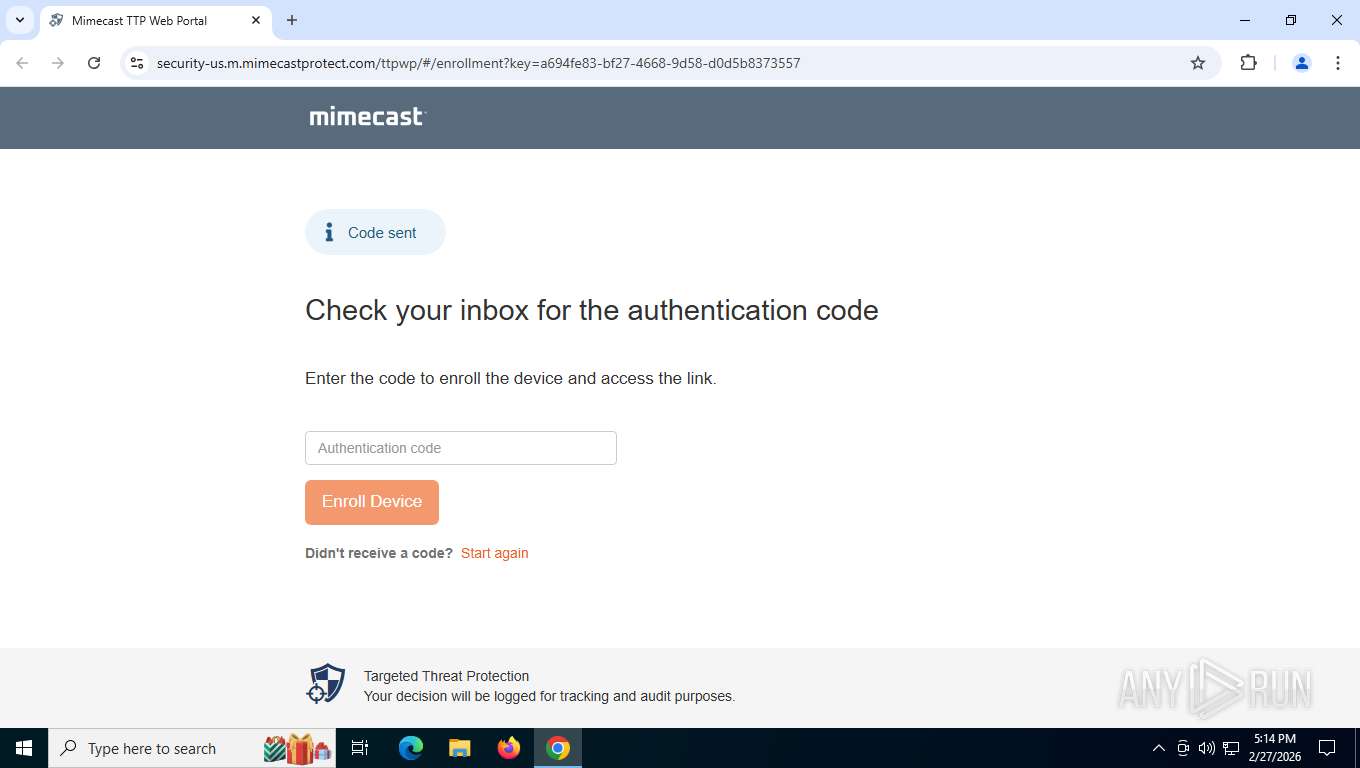The image size is (1360, 768).
Task: Click the address bar URL
Action: pyautogui.click(x=478, y=63)
